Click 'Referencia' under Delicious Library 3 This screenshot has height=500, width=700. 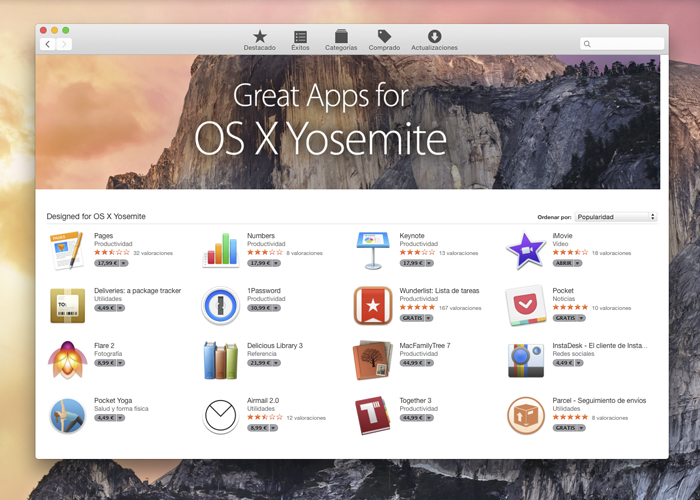[262, 354]
